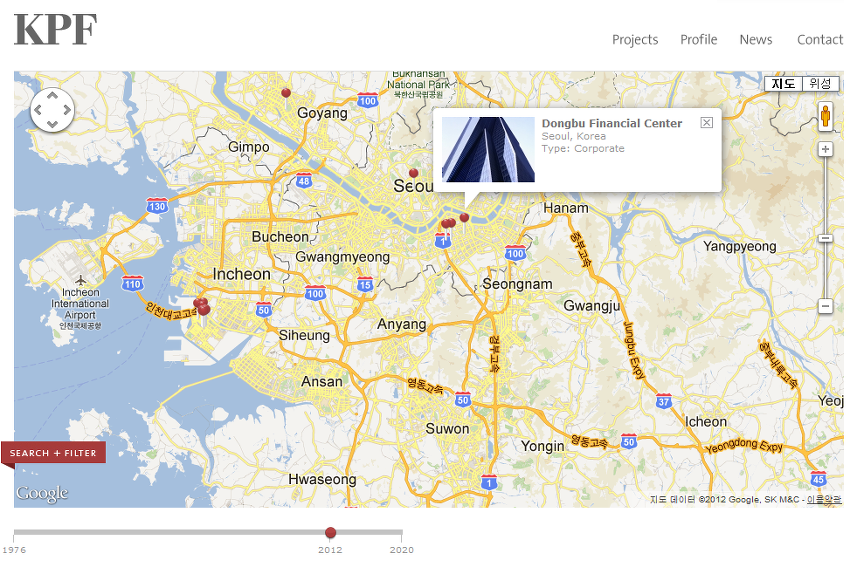Click the Route 110 highway shield

click(132, 284)
